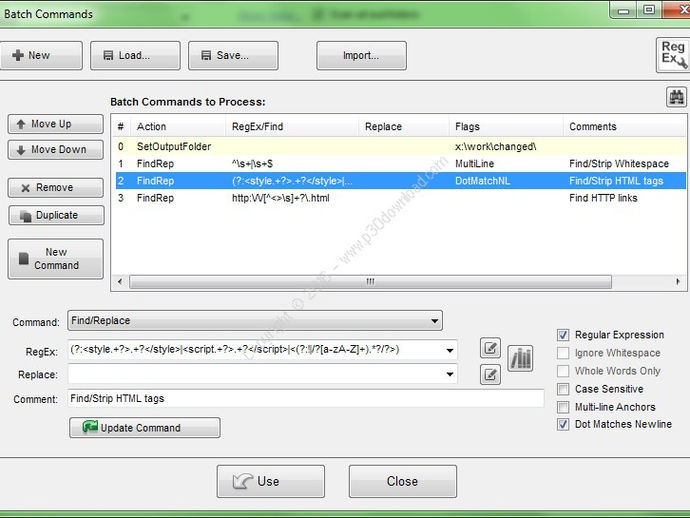Click the regex library books icon
690x518 pixels.
521,358
